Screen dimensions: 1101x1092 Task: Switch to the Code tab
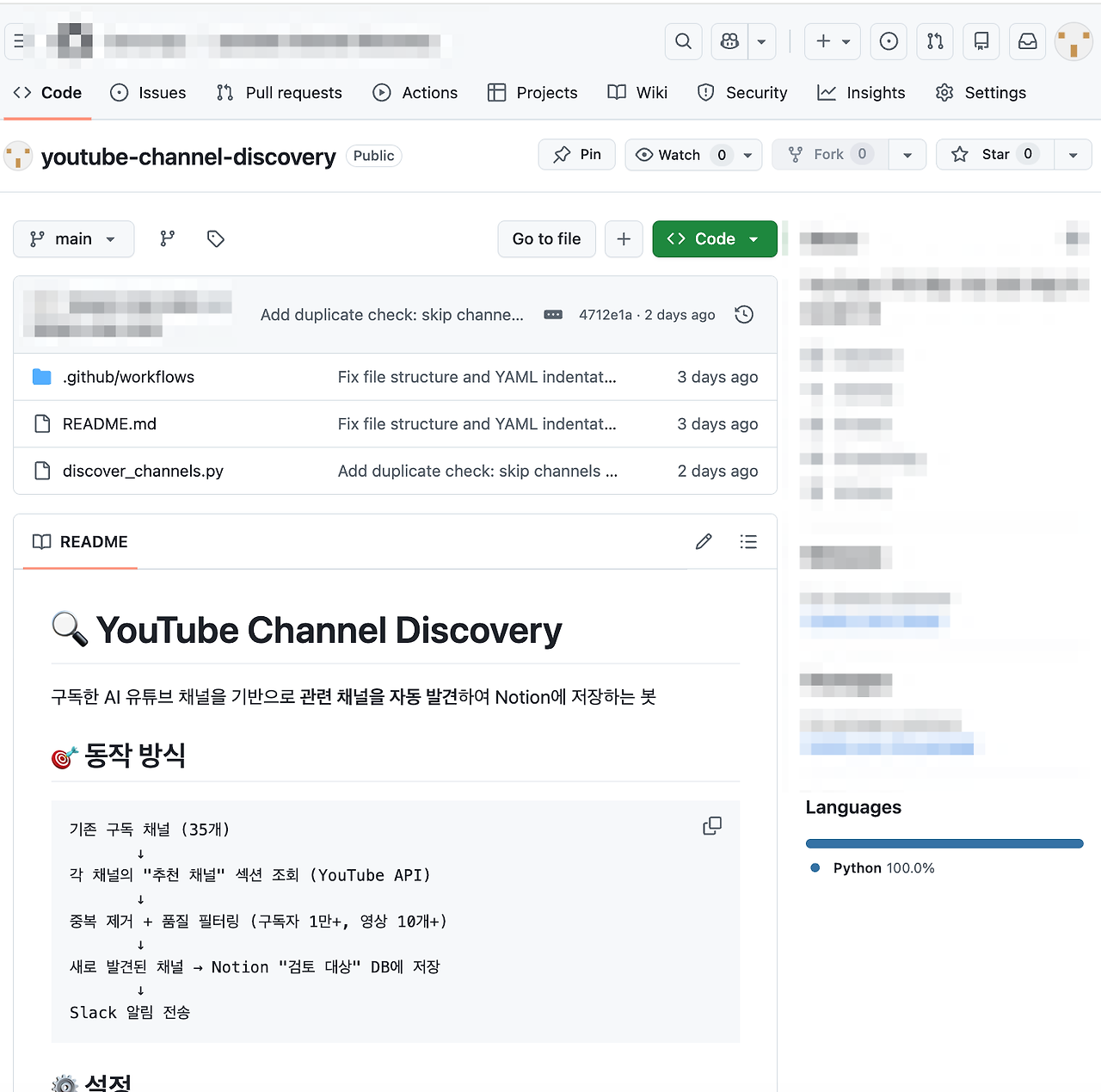48,93
